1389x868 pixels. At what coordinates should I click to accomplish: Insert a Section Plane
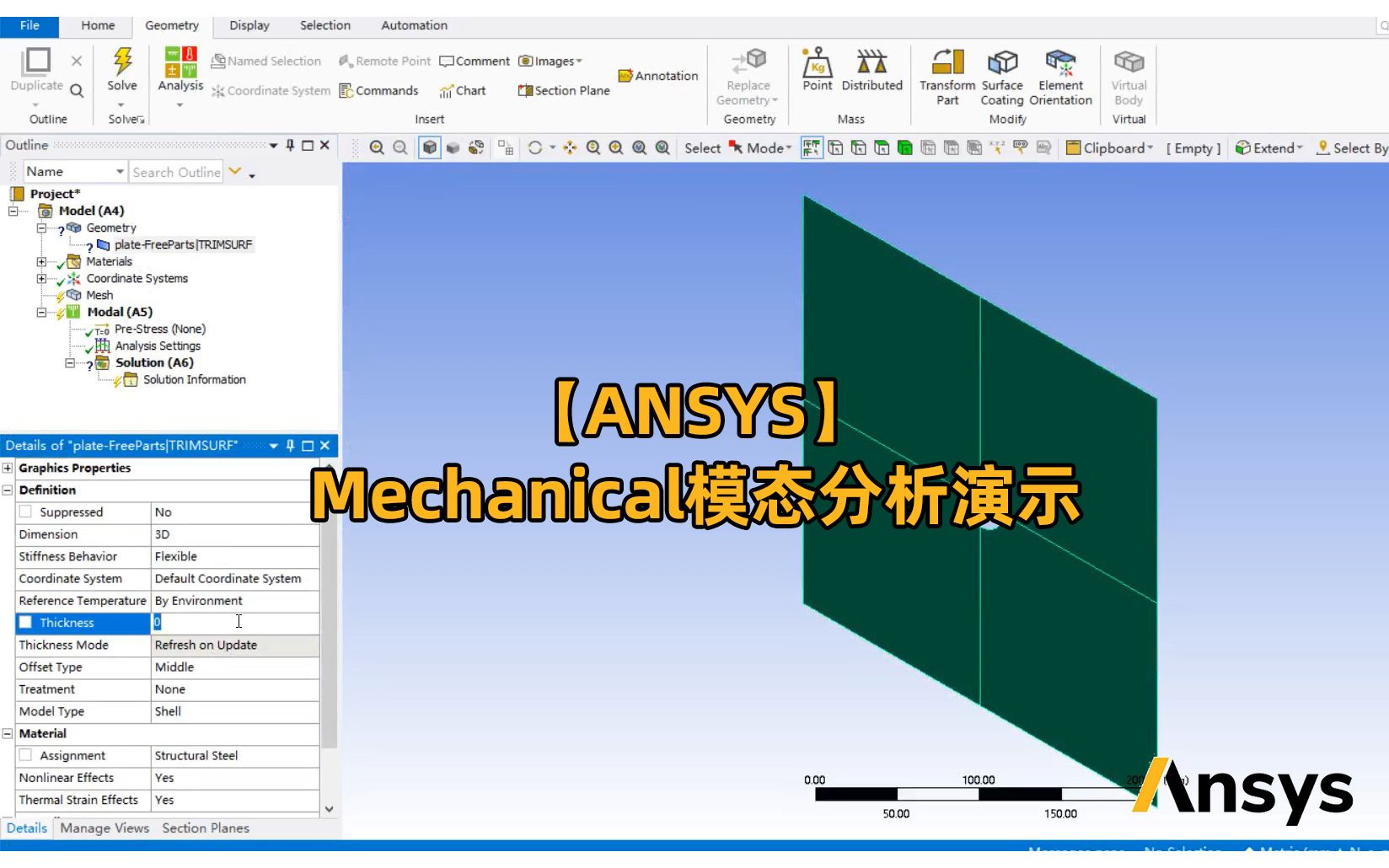tap(564, 90)
